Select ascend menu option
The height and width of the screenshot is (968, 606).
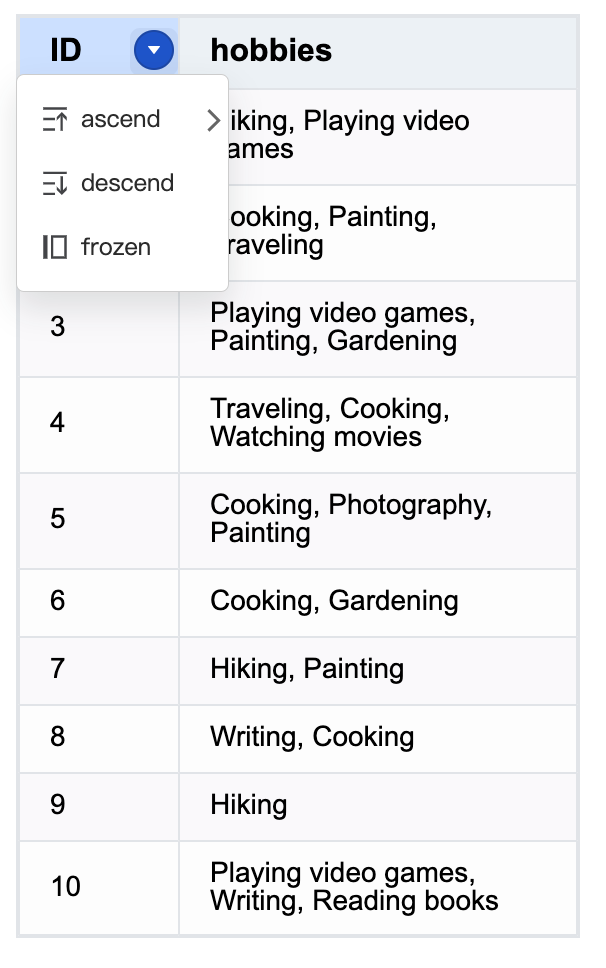point(123,119)
